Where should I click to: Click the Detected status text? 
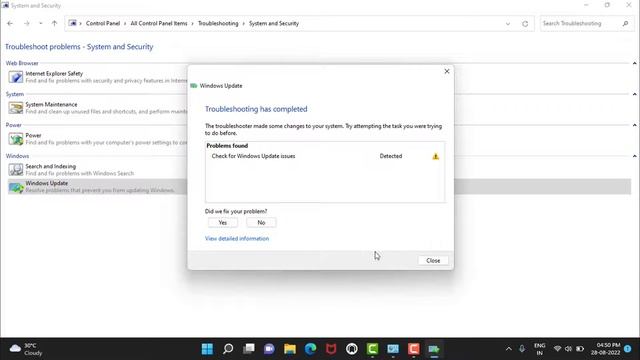(x=391, y=156)
